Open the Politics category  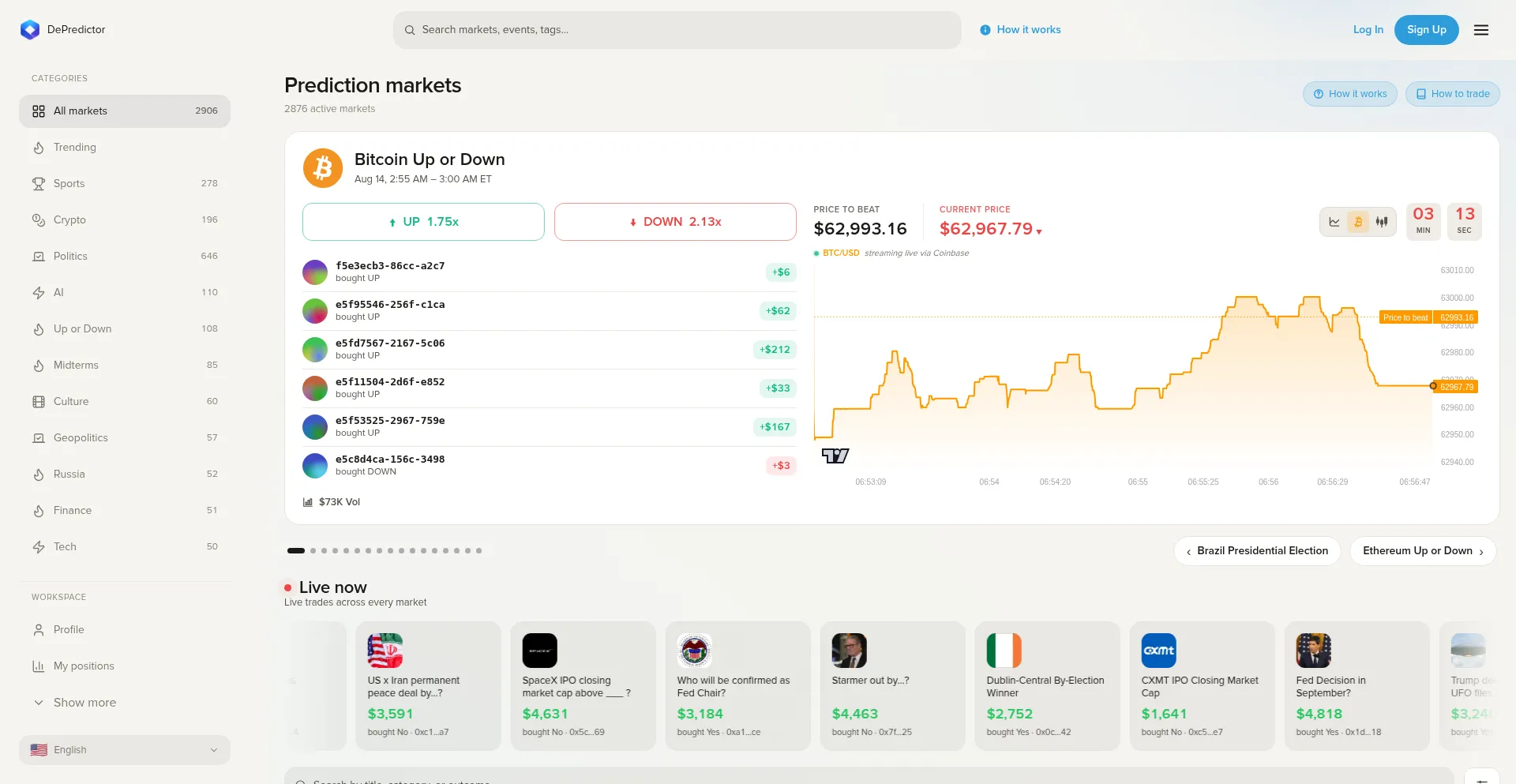[x=125, y=257]
